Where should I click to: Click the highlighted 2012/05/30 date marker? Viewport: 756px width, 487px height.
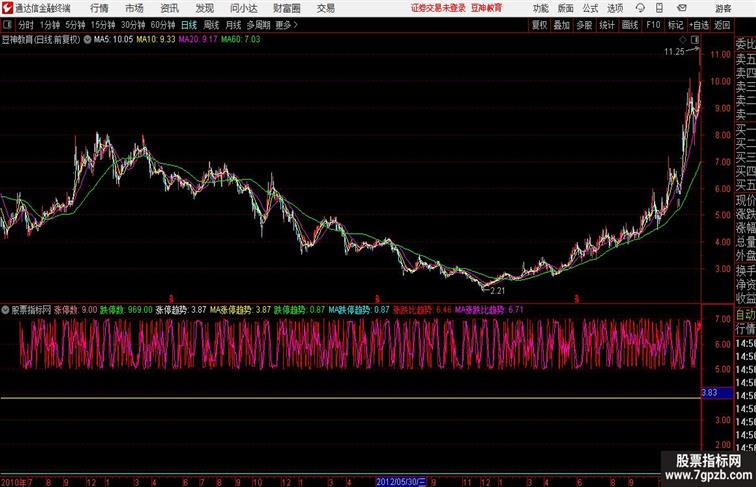(401, 482)
